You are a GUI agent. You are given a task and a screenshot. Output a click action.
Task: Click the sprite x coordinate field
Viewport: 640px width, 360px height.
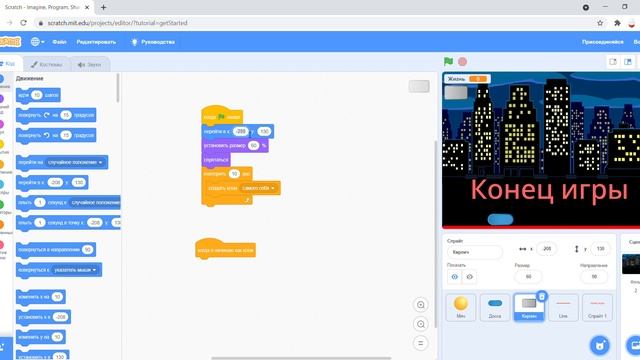pos(547,249)
